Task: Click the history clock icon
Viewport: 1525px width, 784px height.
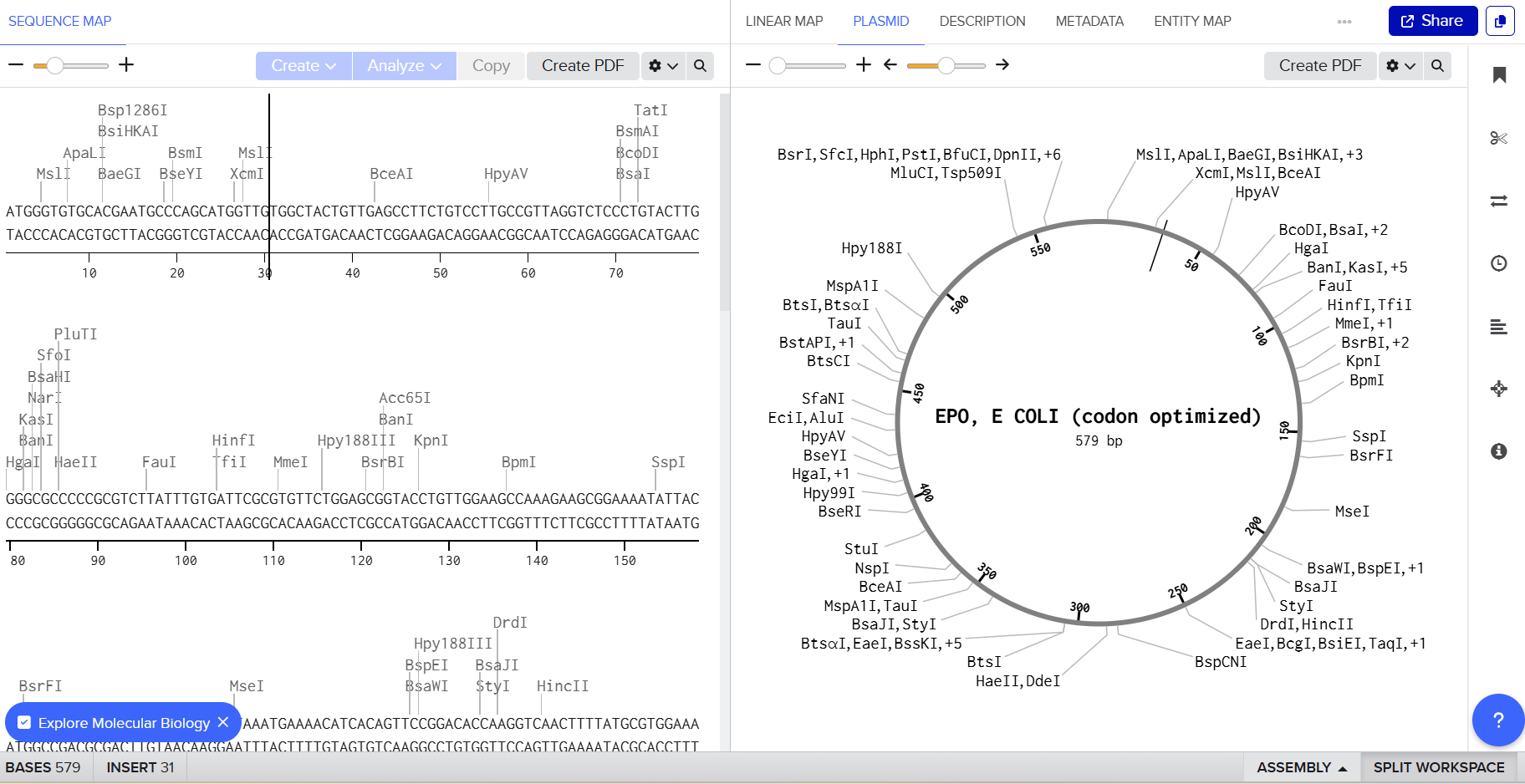Action: pyautogui.click(x=1498, y=263)
